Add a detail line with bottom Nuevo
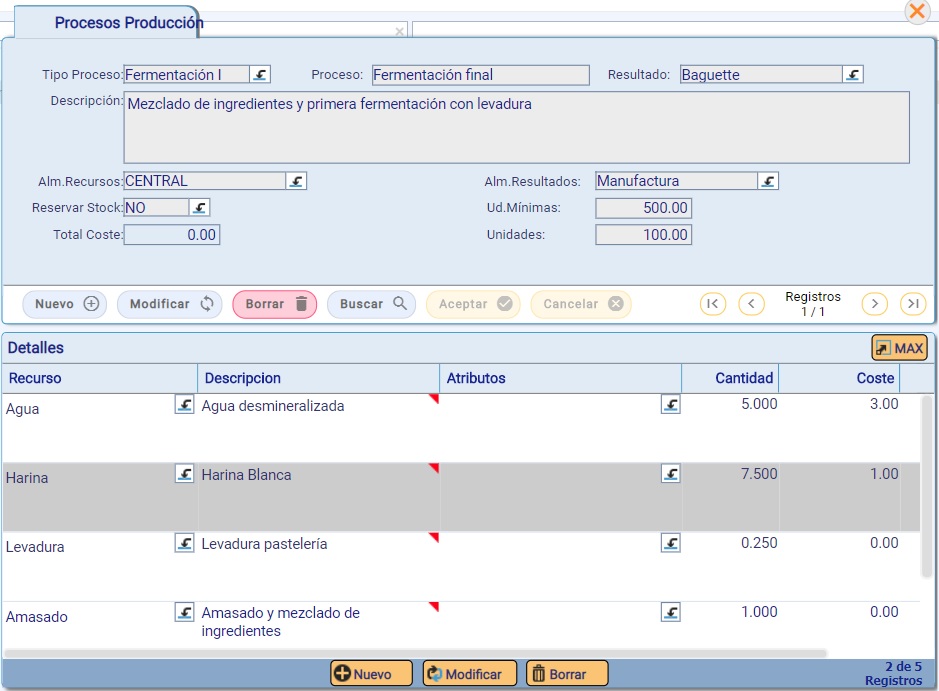Image resolution: width=939 pixels, height=691 pixels. click(x=371, y=674)
